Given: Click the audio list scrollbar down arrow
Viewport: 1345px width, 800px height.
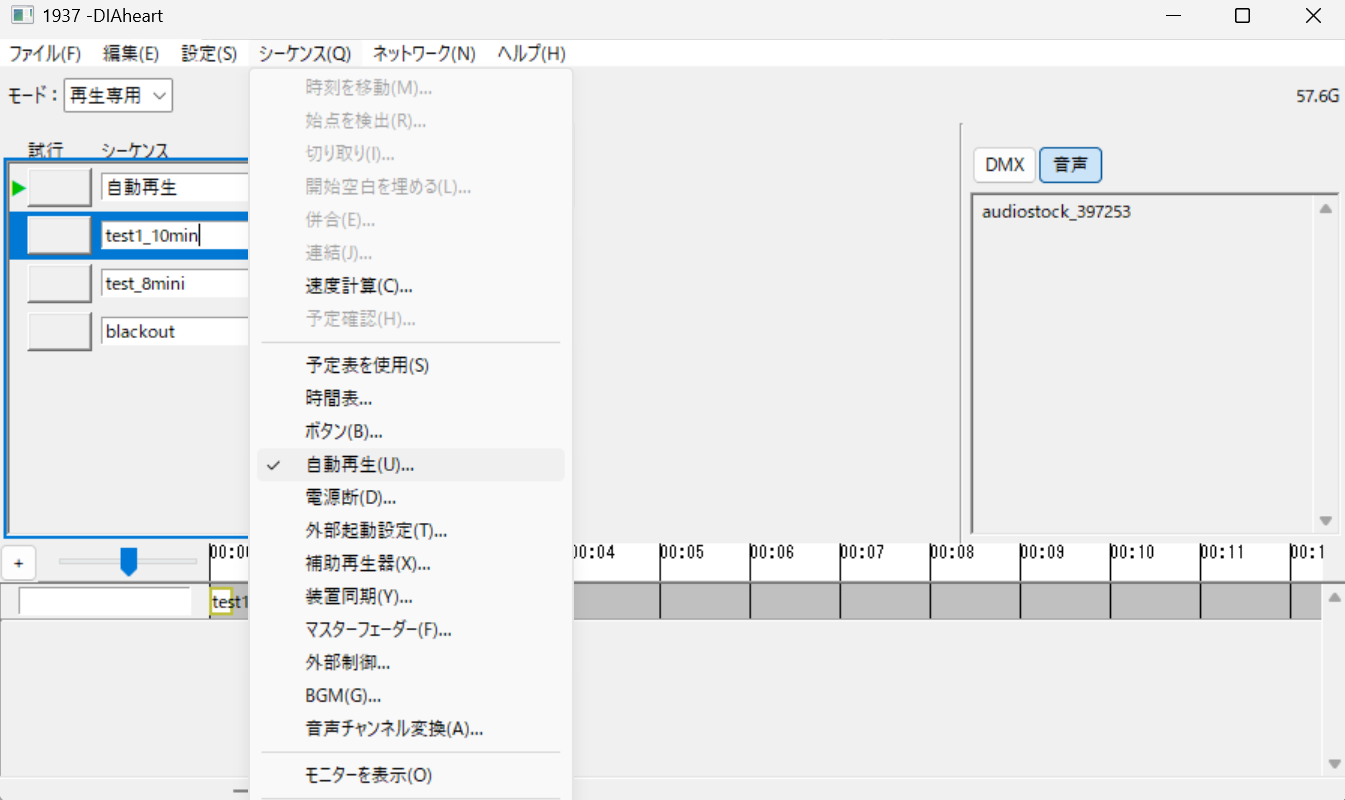Looking at the screenshot, I should coord(1326,521).
